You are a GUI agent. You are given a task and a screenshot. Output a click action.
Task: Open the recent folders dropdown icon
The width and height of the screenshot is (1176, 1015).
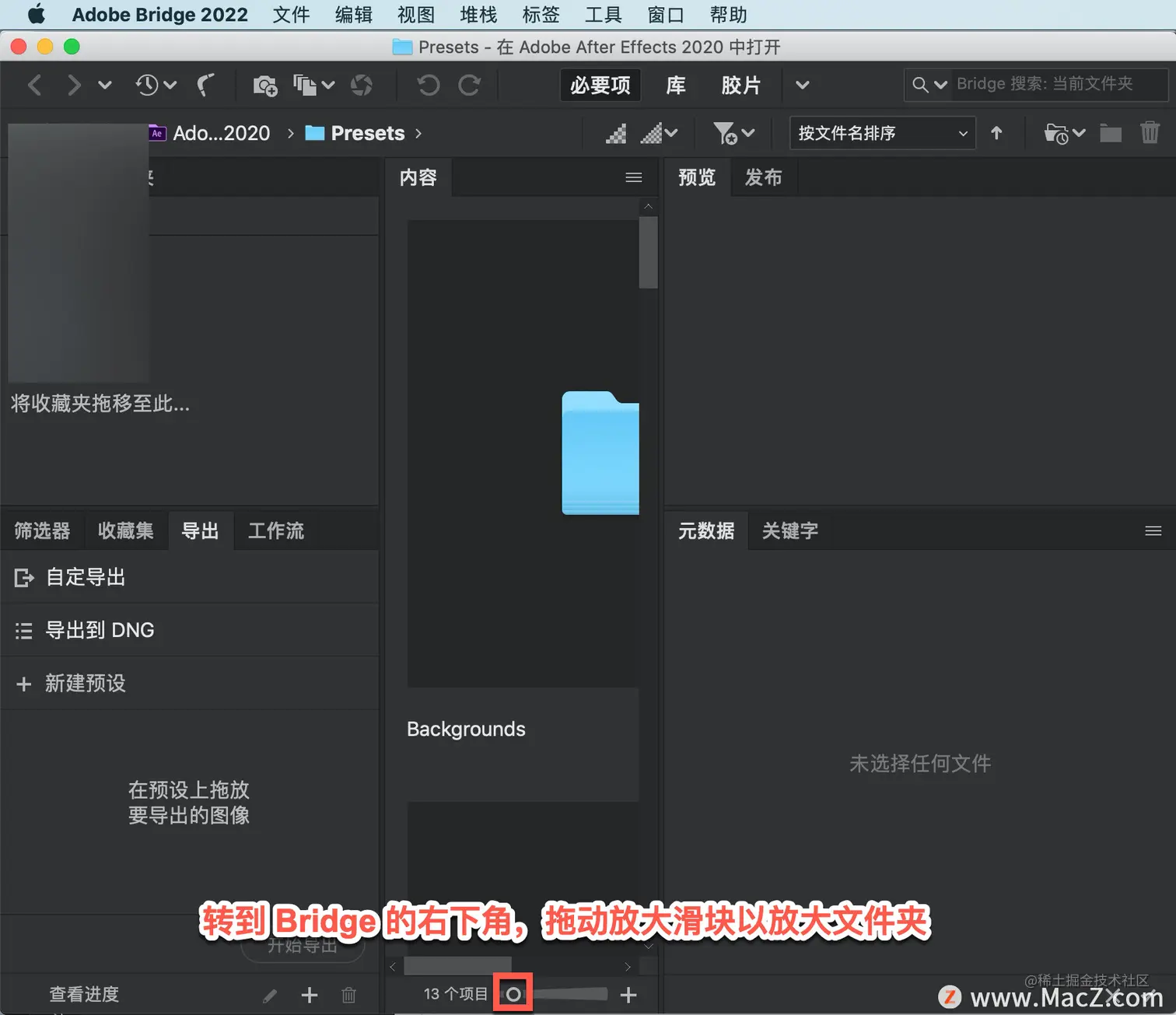1064,134
